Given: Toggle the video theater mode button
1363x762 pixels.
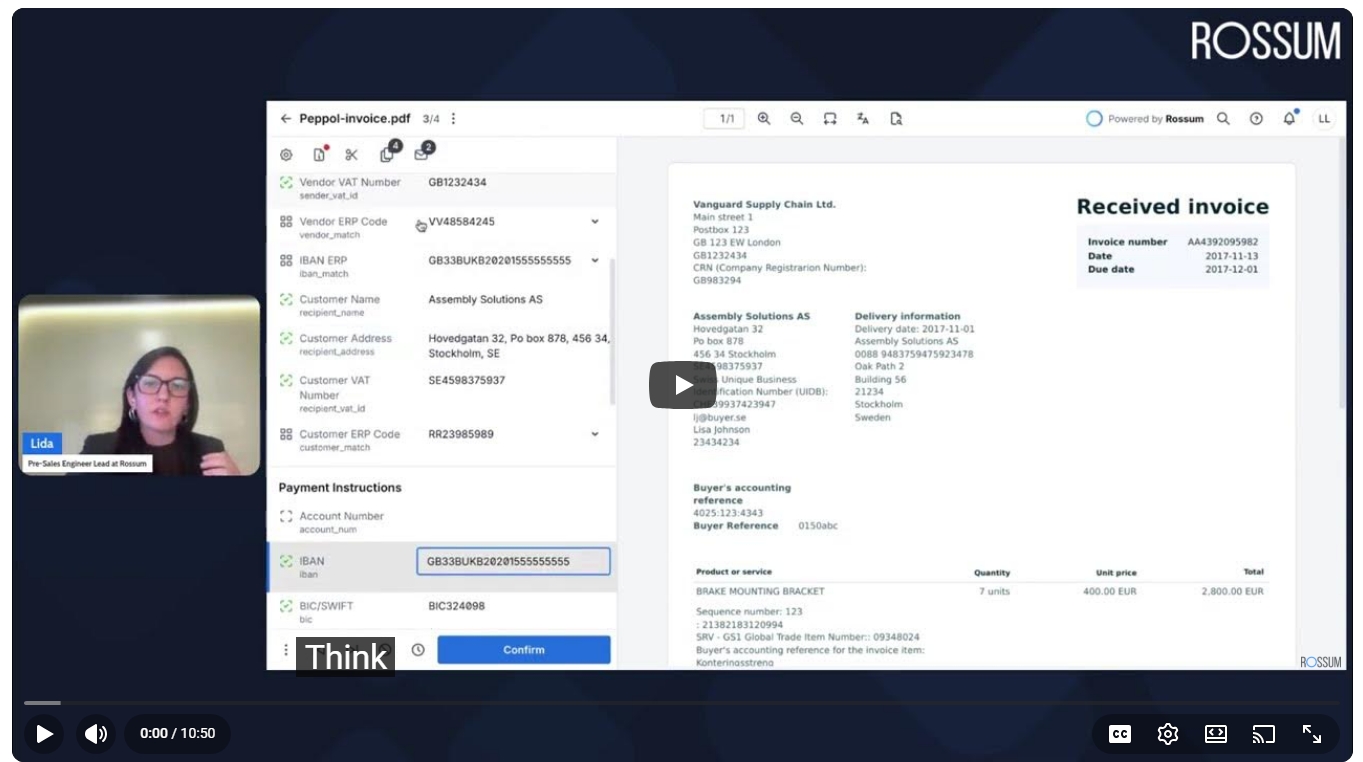Looking at the screenshot, I should (1216, 734).
